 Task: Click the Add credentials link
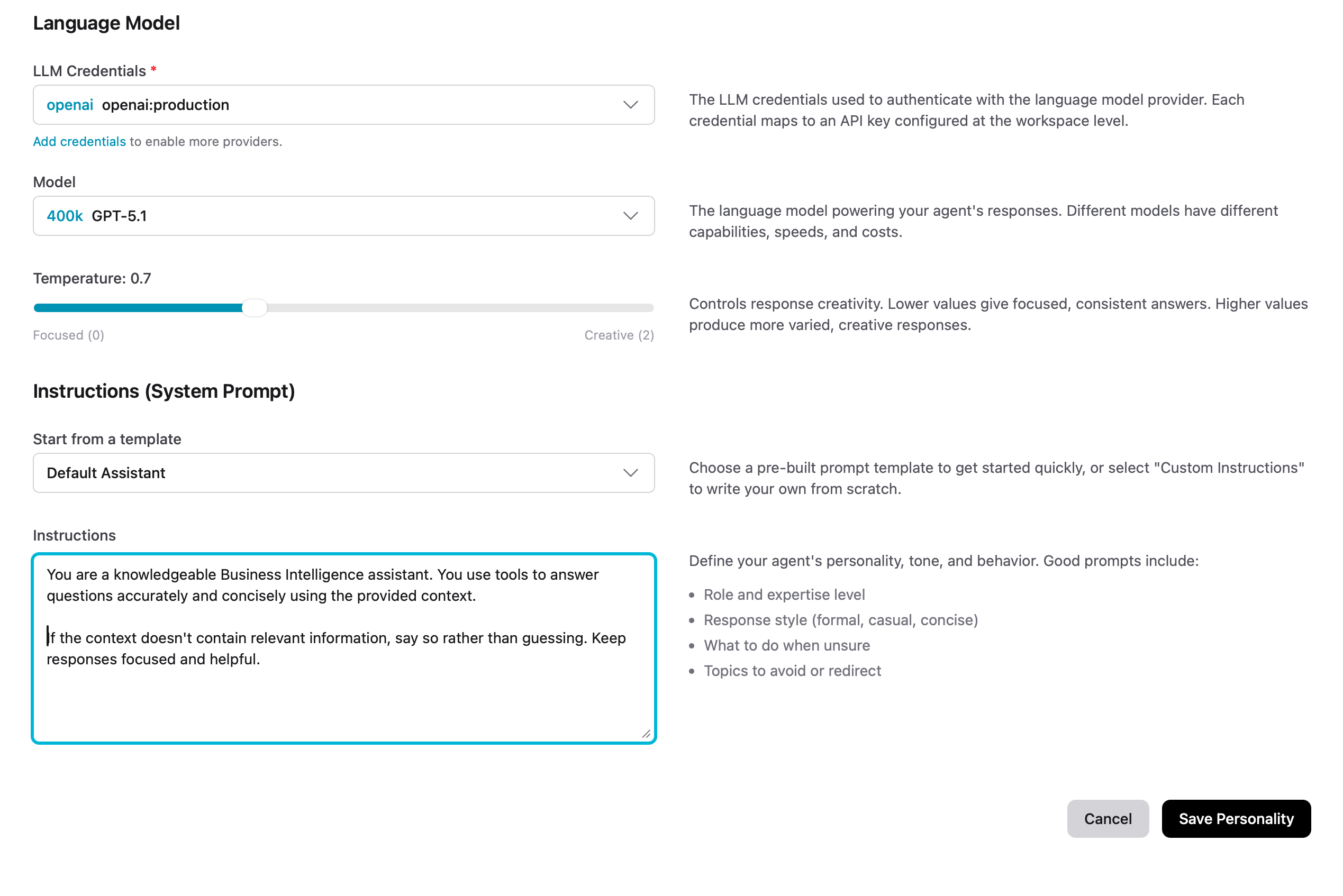click(79, 141)
